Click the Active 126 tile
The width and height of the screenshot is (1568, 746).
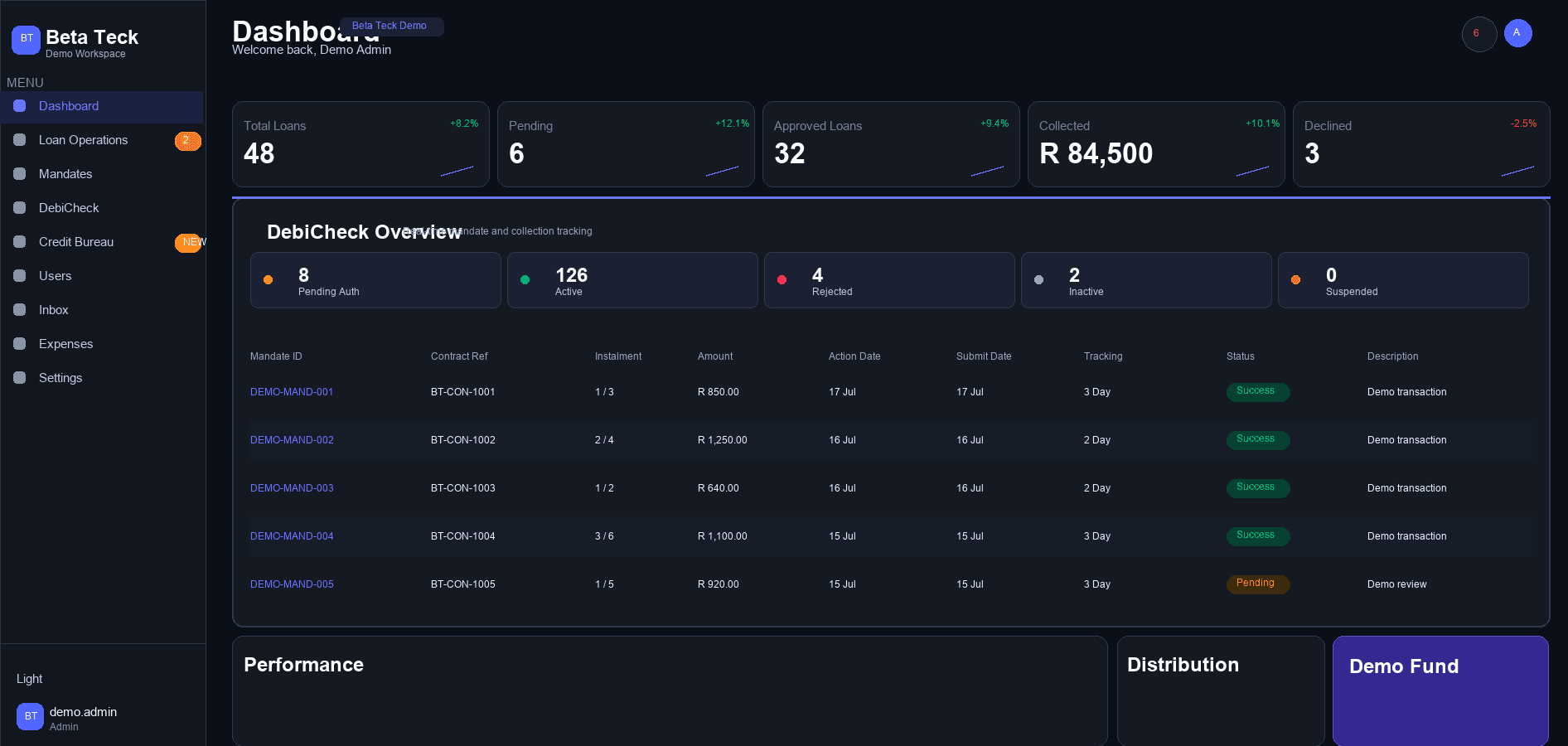coord(632,280)
